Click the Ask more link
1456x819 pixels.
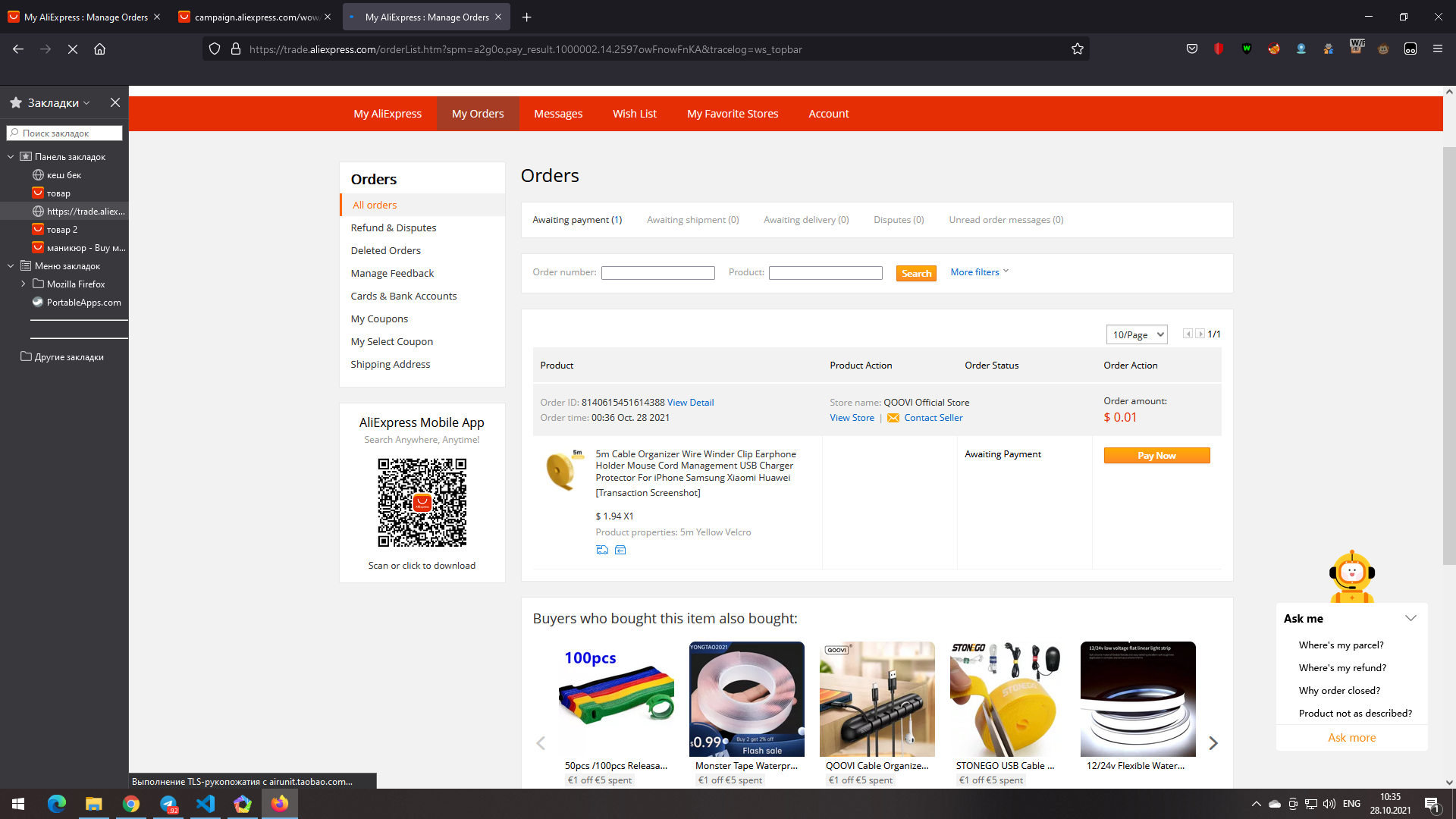1351,738
